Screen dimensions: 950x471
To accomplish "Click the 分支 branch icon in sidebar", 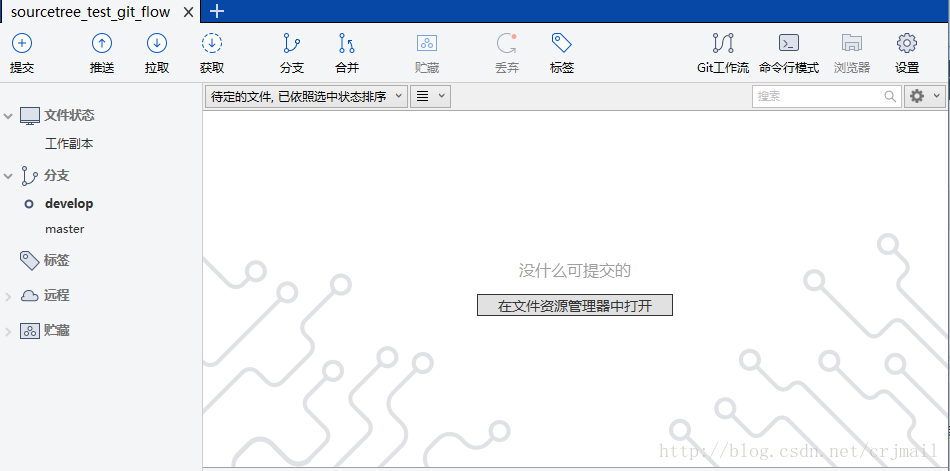I will (x=29, y=175).
